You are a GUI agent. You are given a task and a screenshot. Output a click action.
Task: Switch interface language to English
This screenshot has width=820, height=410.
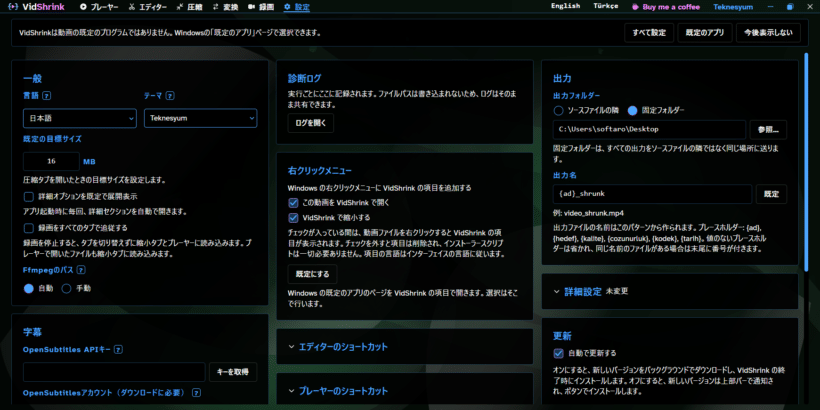(x=565, y=6)
